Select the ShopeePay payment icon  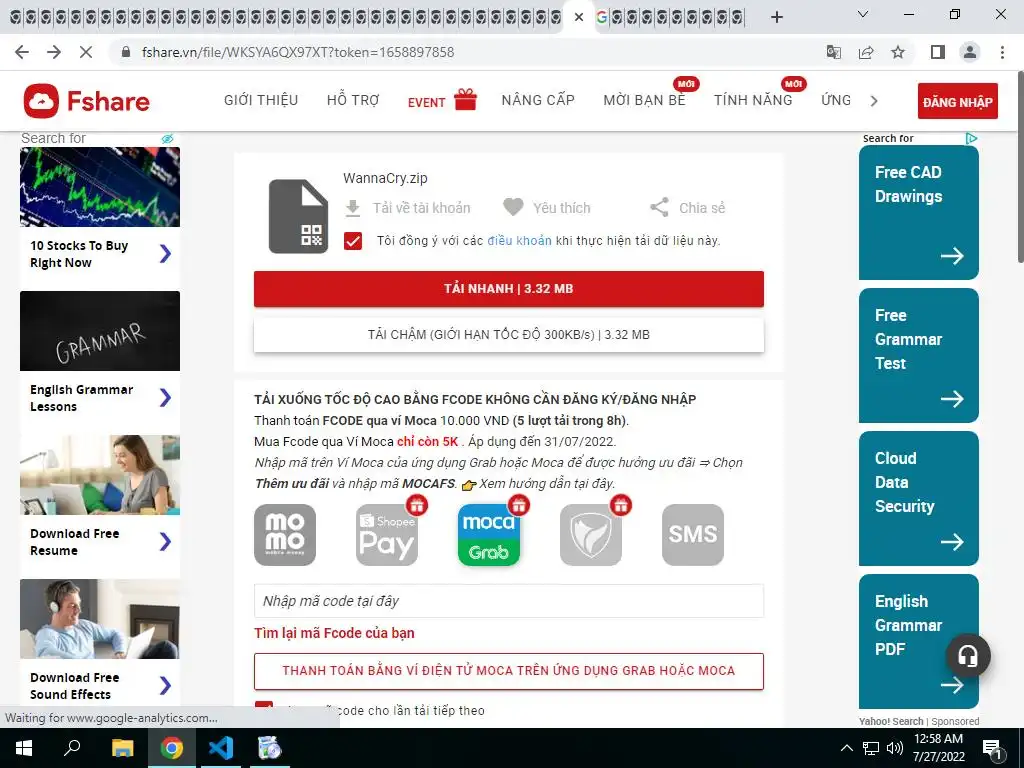pos(387,535)
